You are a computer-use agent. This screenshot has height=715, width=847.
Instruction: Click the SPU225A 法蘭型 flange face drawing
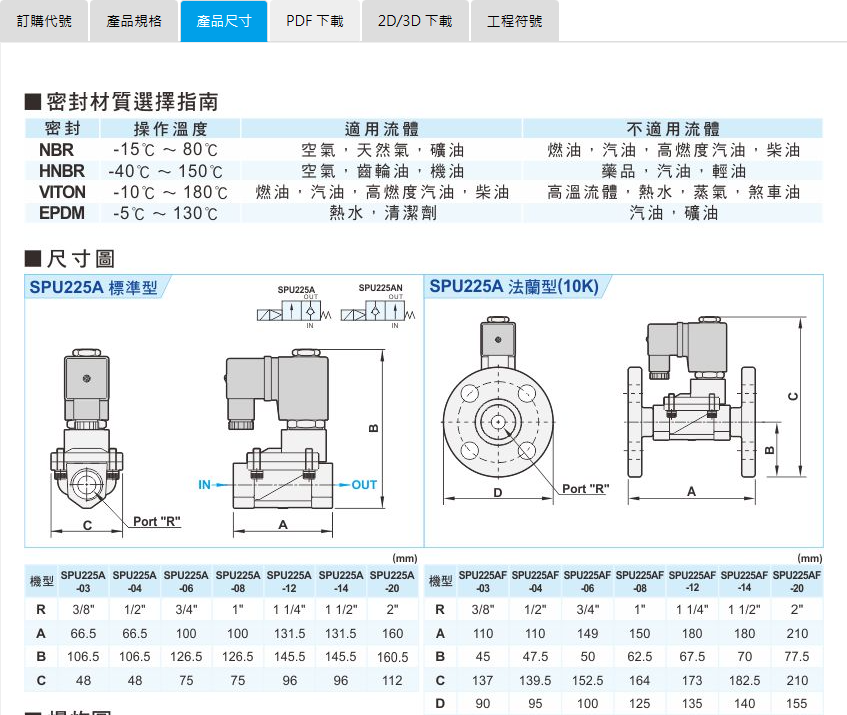click(500, 420)
